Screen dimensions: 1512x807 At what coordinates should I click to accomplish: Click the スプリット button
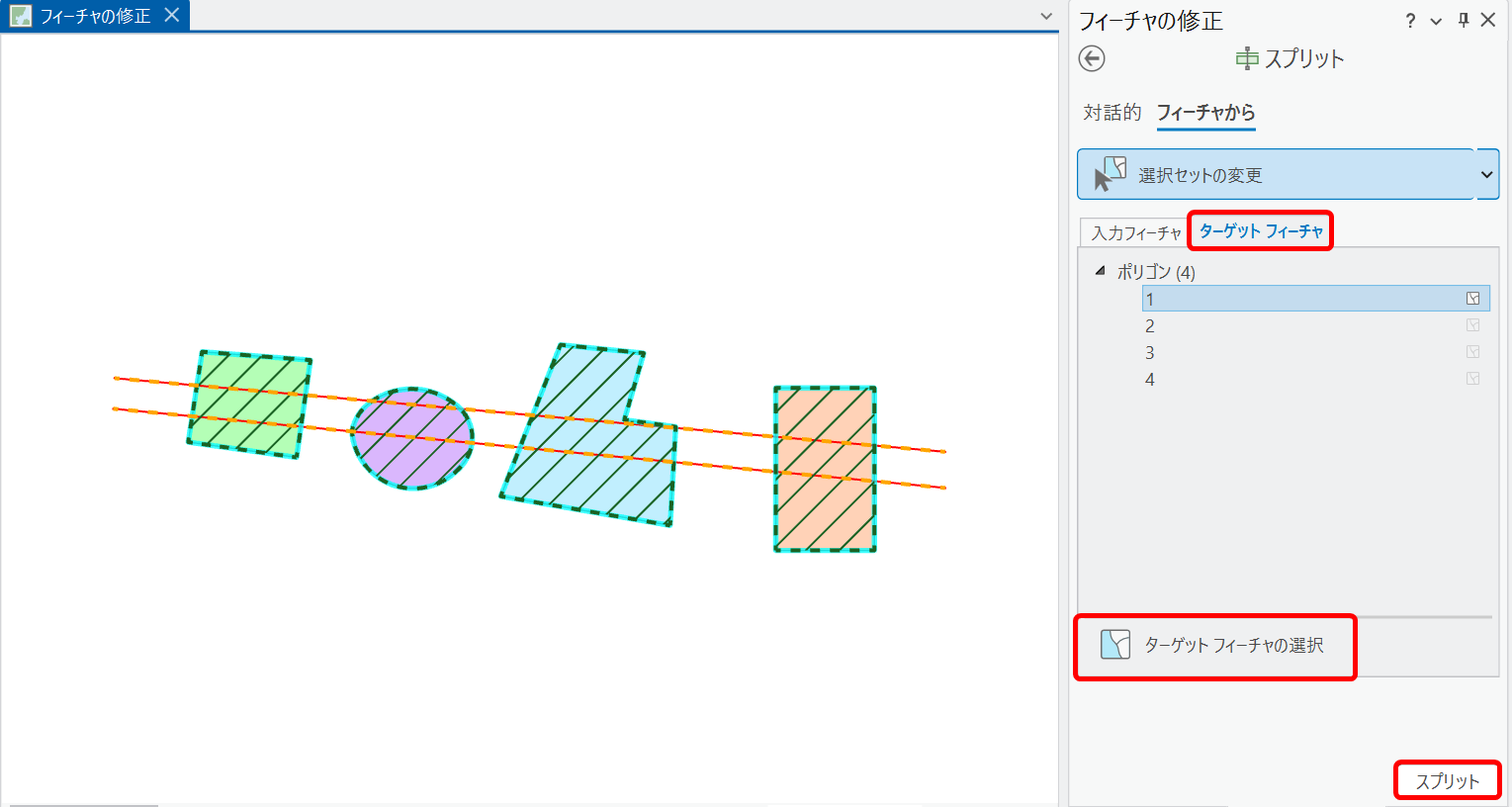(1448, 781)
